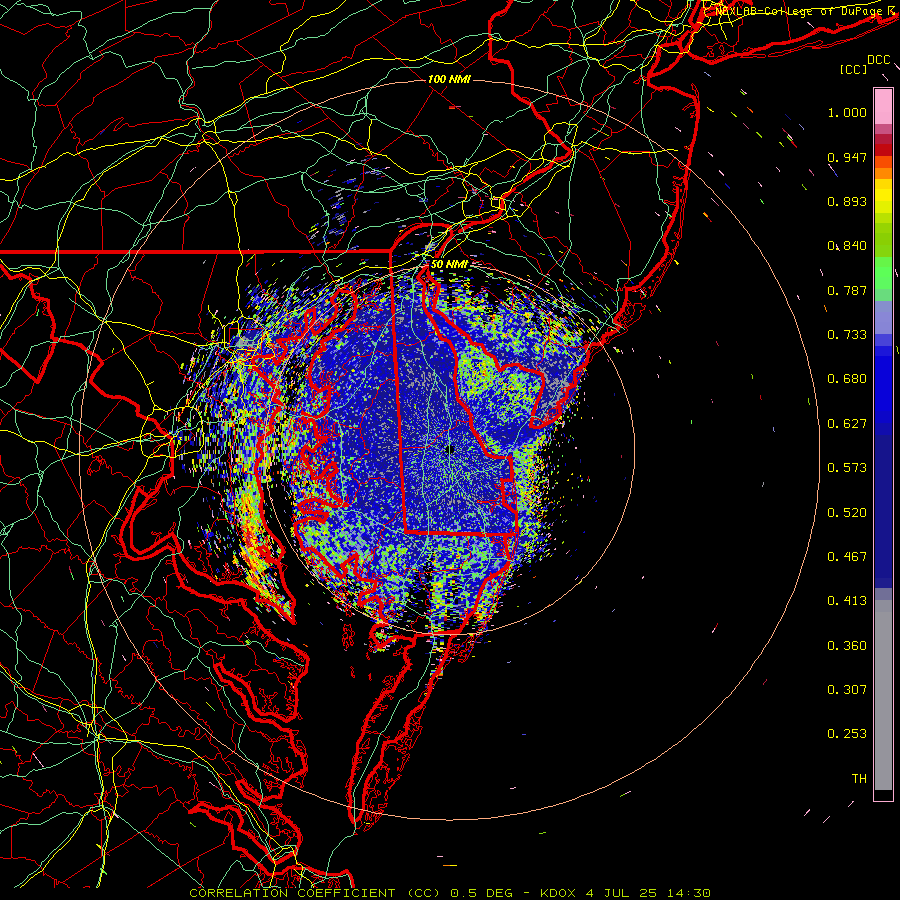The image size is (900, 900).
Task: Click the "100 NMI" range ring label
Action: click(x=449, y=79)
